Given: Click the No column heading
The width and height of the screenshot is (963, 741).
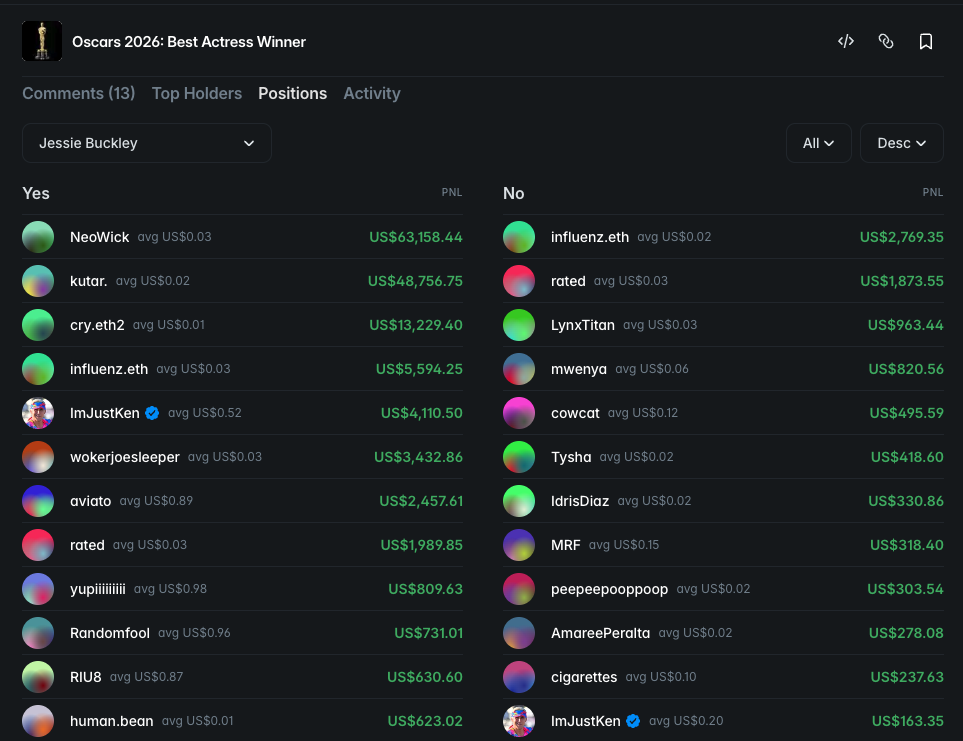Looking at the screenshot, I should [x=513, y=193].
